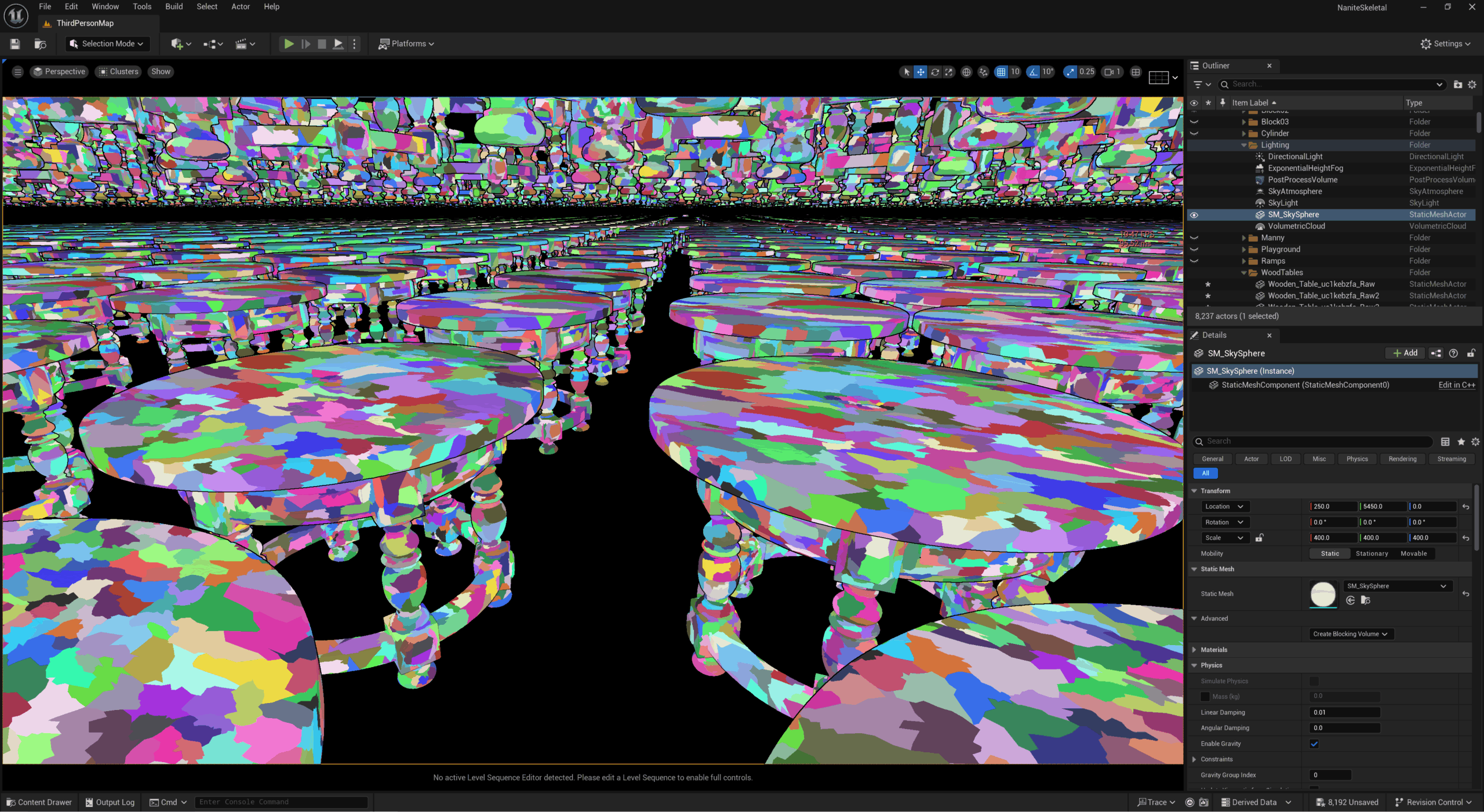Toggle grid snapping icon
This screenshot has height=812, width=1484.
(x=1001, y=72)
